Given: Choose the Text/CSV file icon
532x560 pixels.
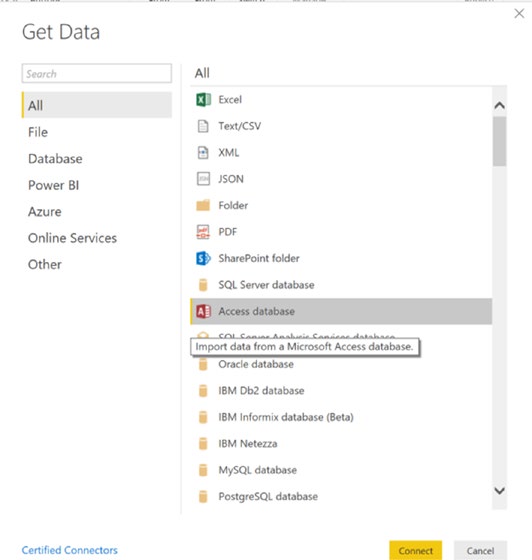Looking at the screenshot, I should pyautogui.click(x=203, y=126).
